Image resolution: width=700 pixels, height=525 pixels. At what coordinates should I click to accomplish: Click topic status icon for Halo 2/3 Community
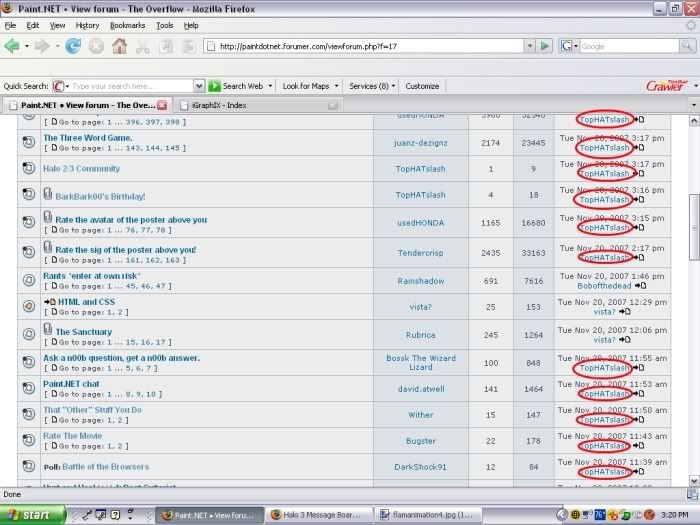click(29, 168)
